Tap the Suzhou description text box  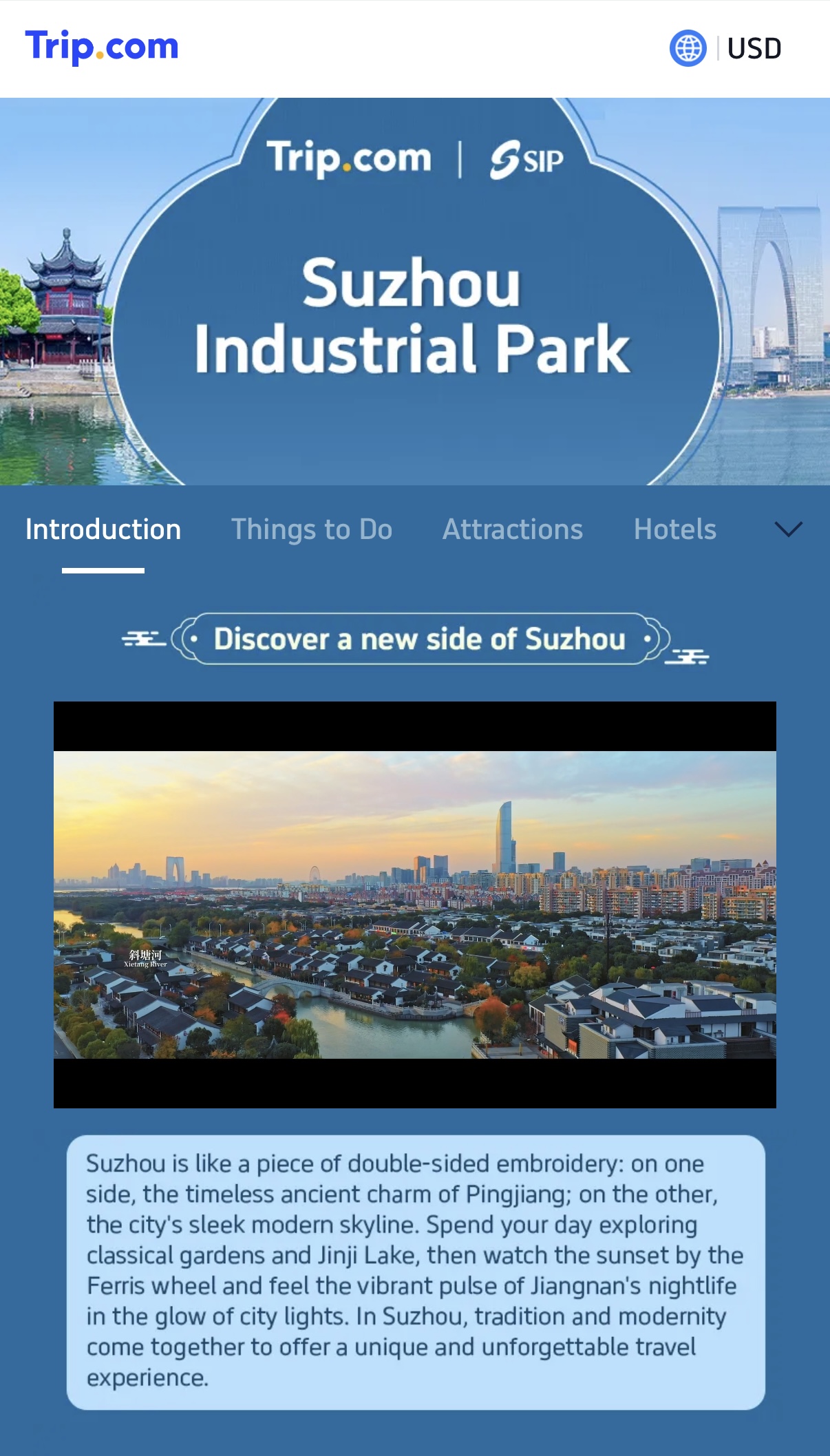(x=415, y=1271)
